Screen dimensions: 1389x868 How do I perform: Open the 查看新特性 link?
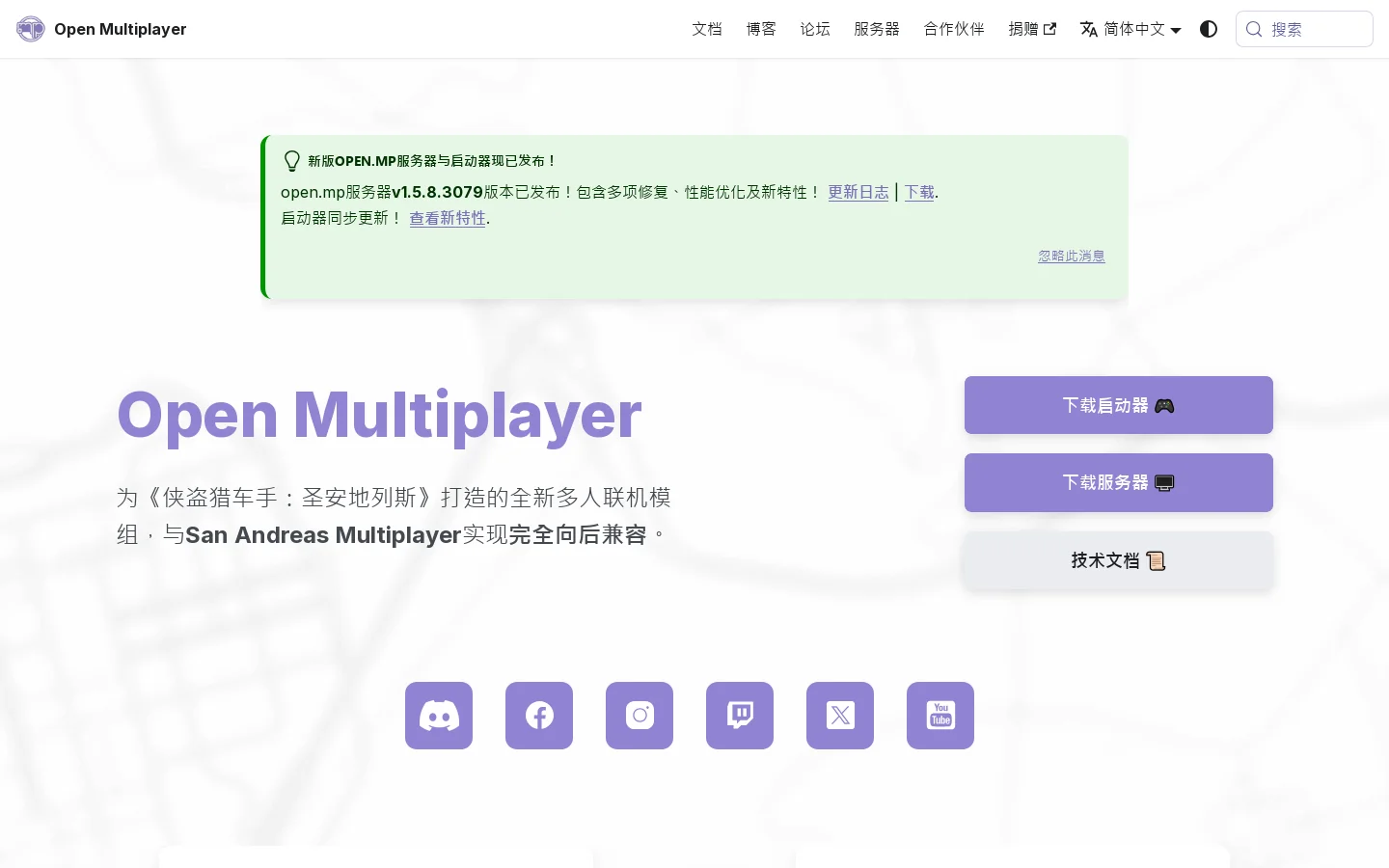point(448,218)
